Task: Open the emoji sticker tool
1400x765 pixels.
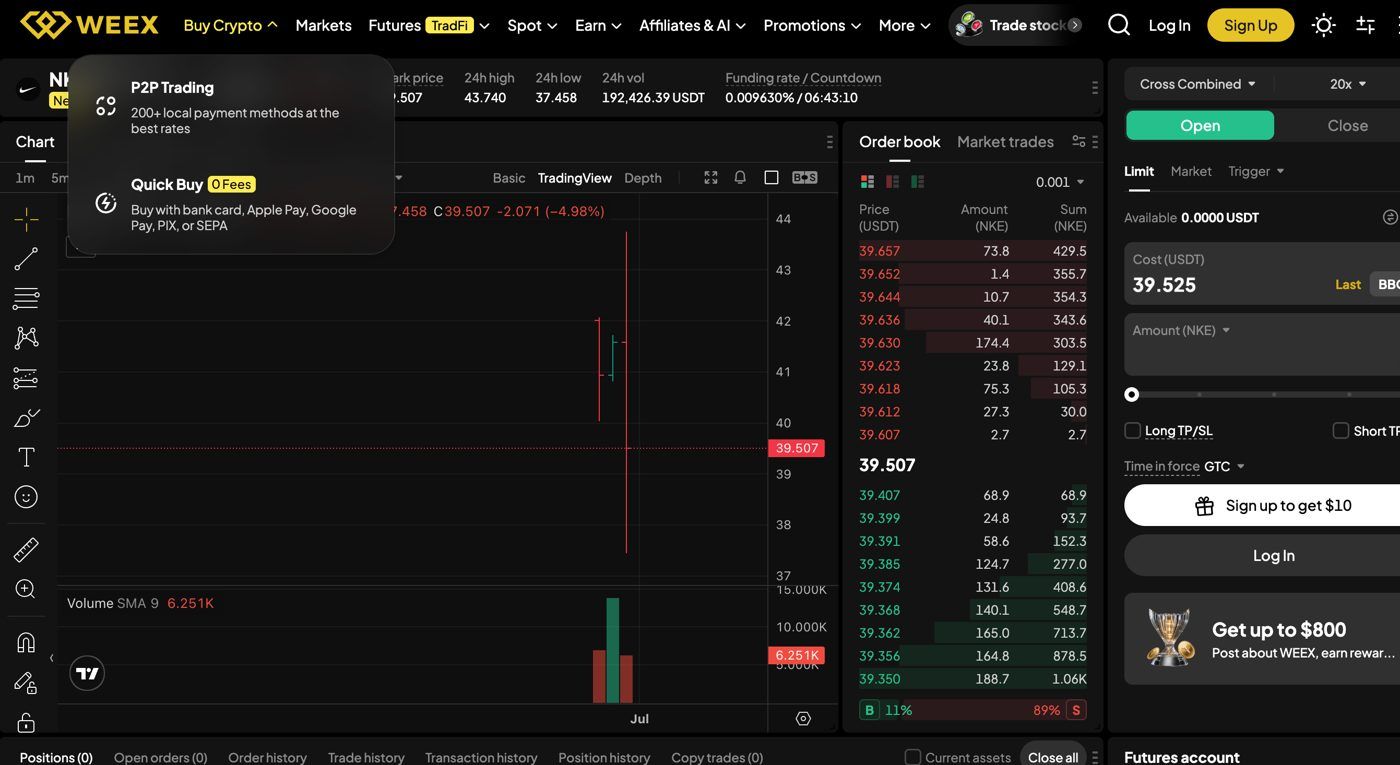Action: (26, 497)
